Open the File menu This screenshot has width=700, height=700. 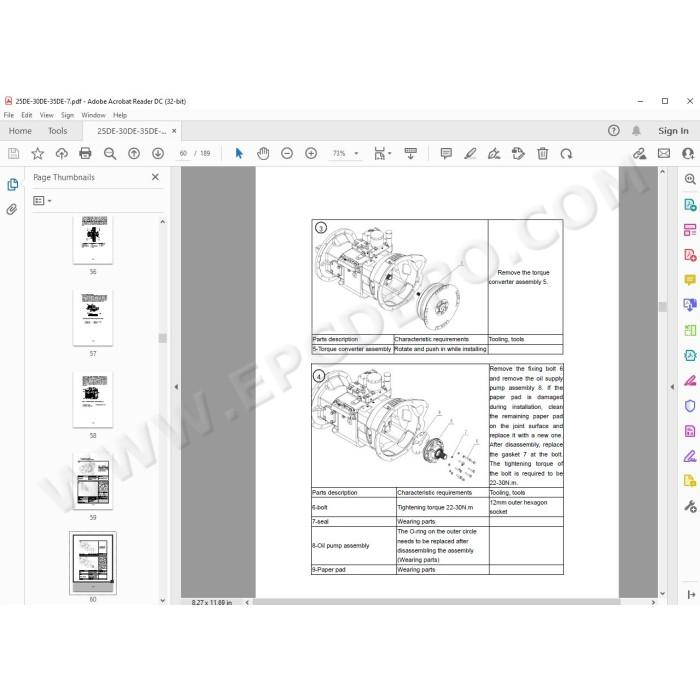(8, 115)
